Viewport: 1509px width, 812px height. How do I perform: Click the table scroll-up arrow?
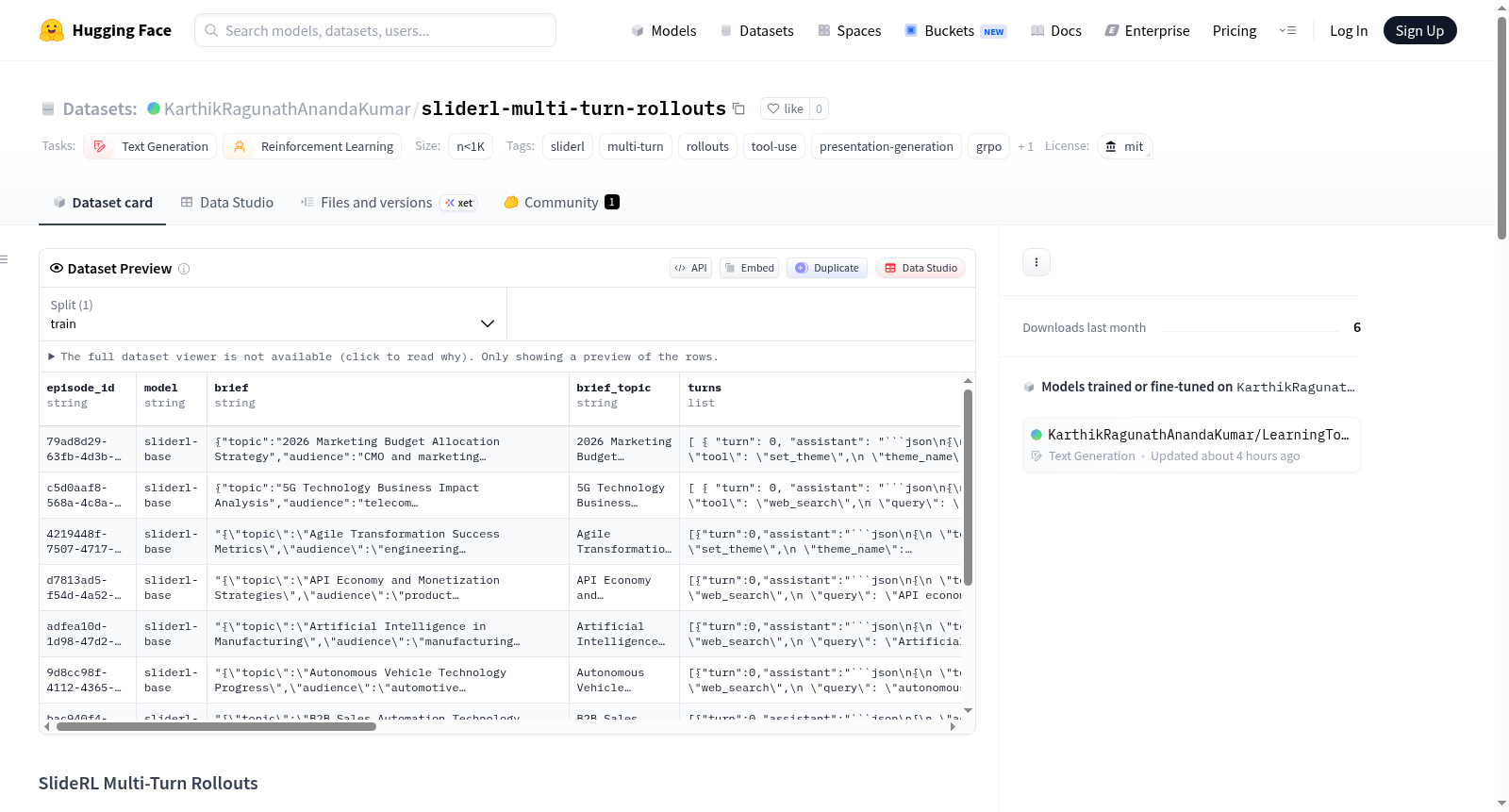point(968,380)
